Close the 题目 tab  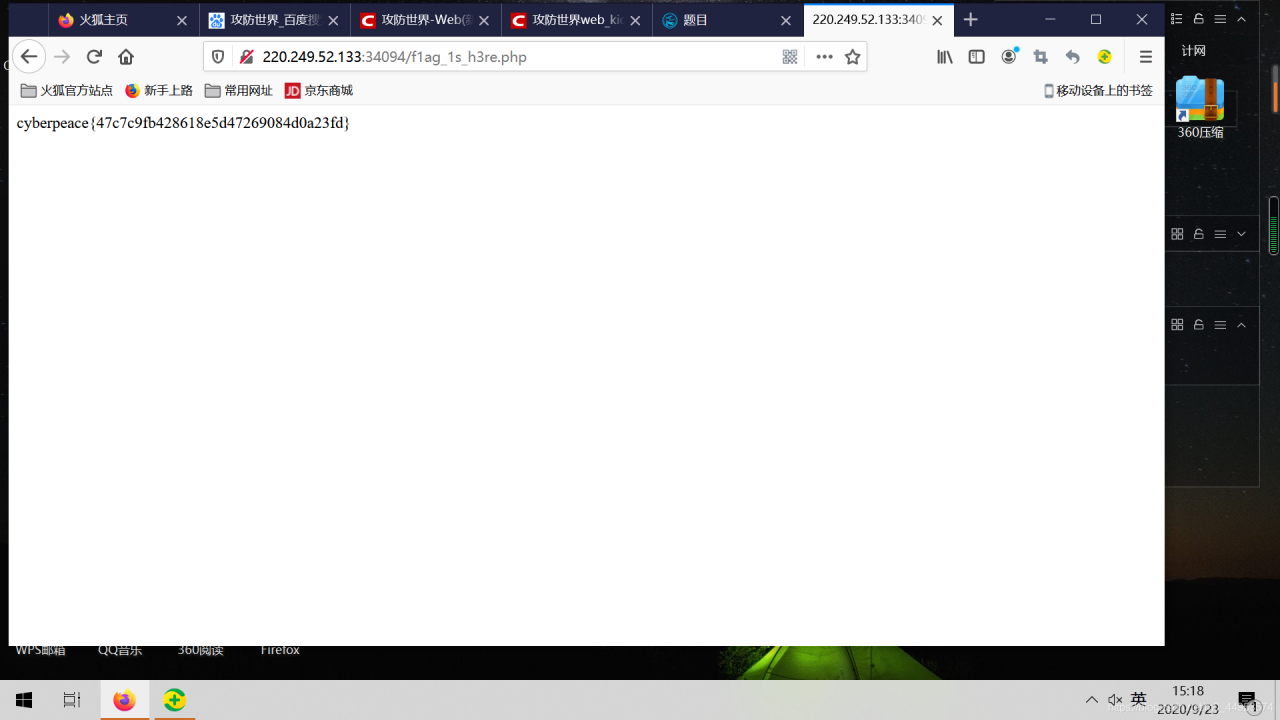tap(786, 20)
